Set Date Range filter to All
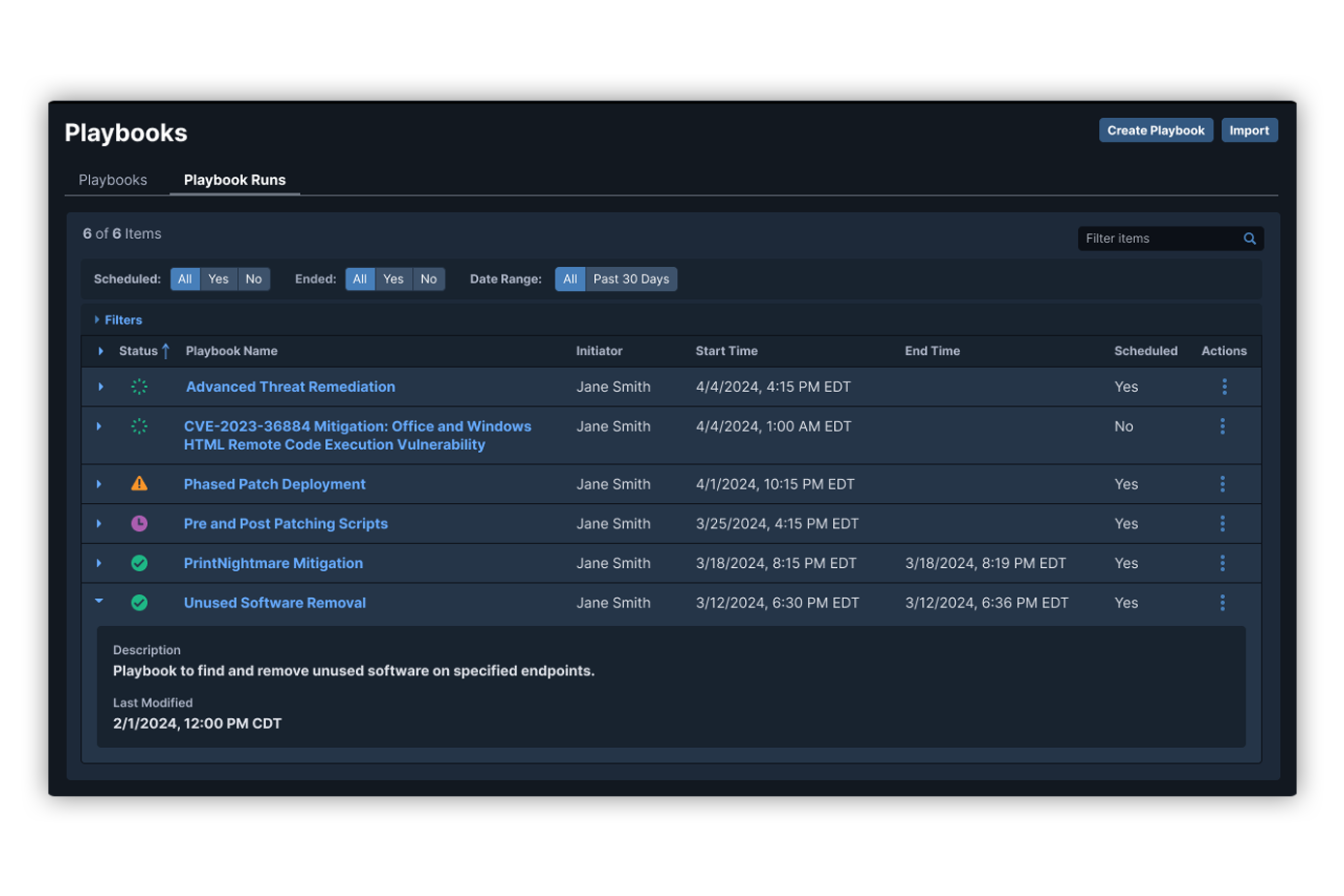Screen dimensions: 1344x896 (x=570, y=279)
